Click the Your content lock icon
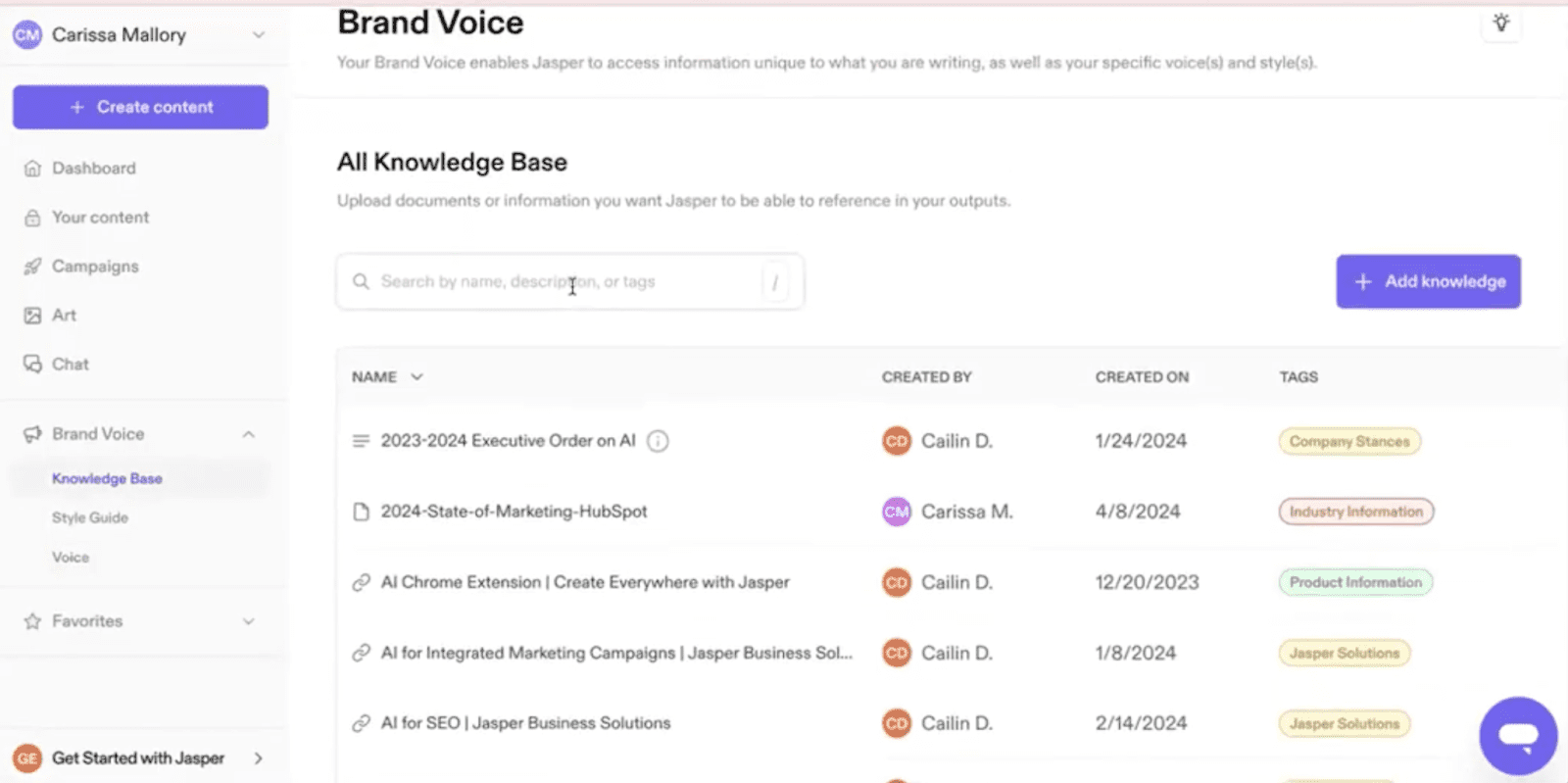Screen dimensions: 1568x783 [32, 218]
